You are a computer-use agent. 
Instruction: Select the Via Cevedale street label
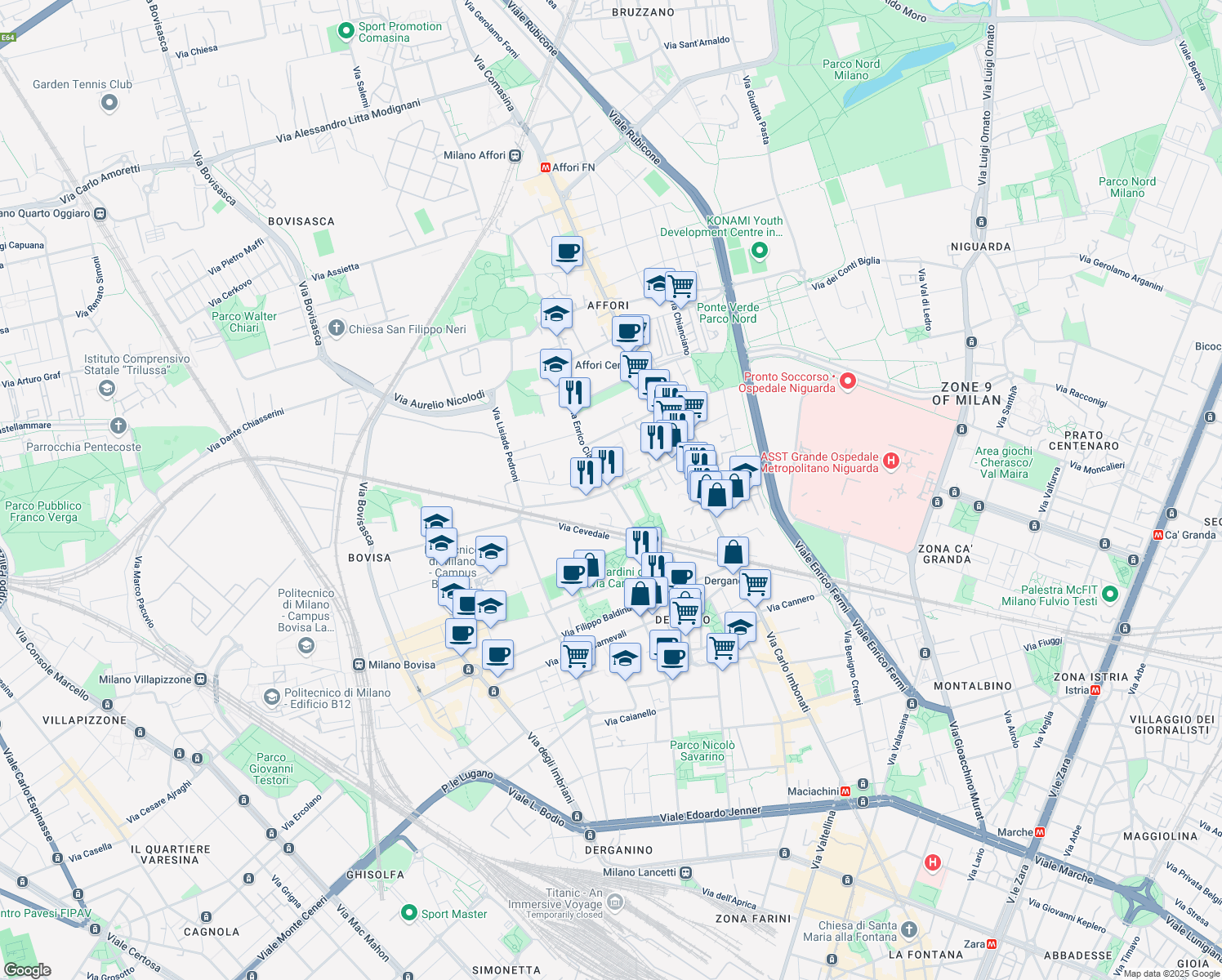click(x=584, y=531)
